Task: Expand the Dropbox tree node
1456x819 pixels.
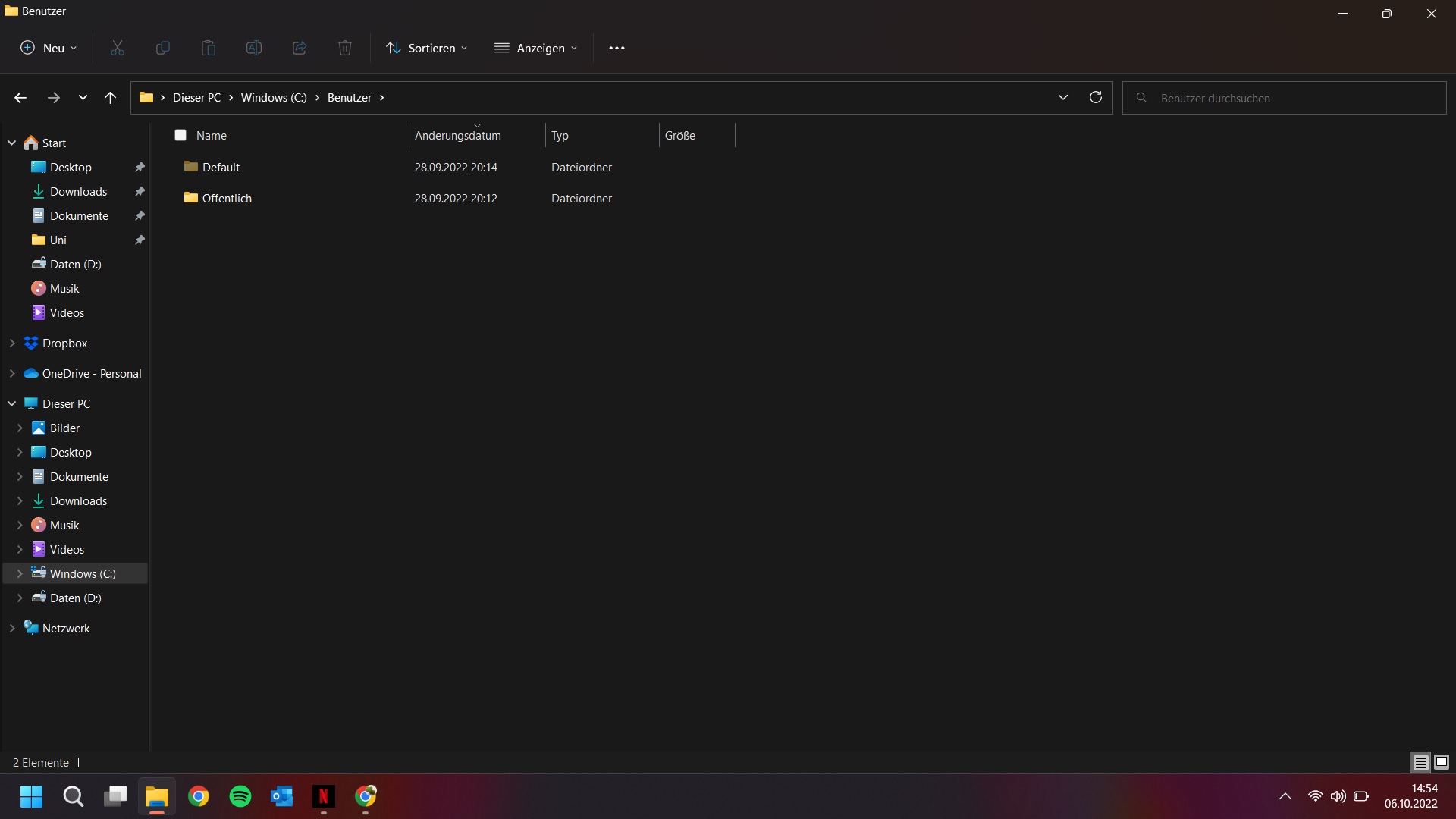Action: (x=12, y=343)
